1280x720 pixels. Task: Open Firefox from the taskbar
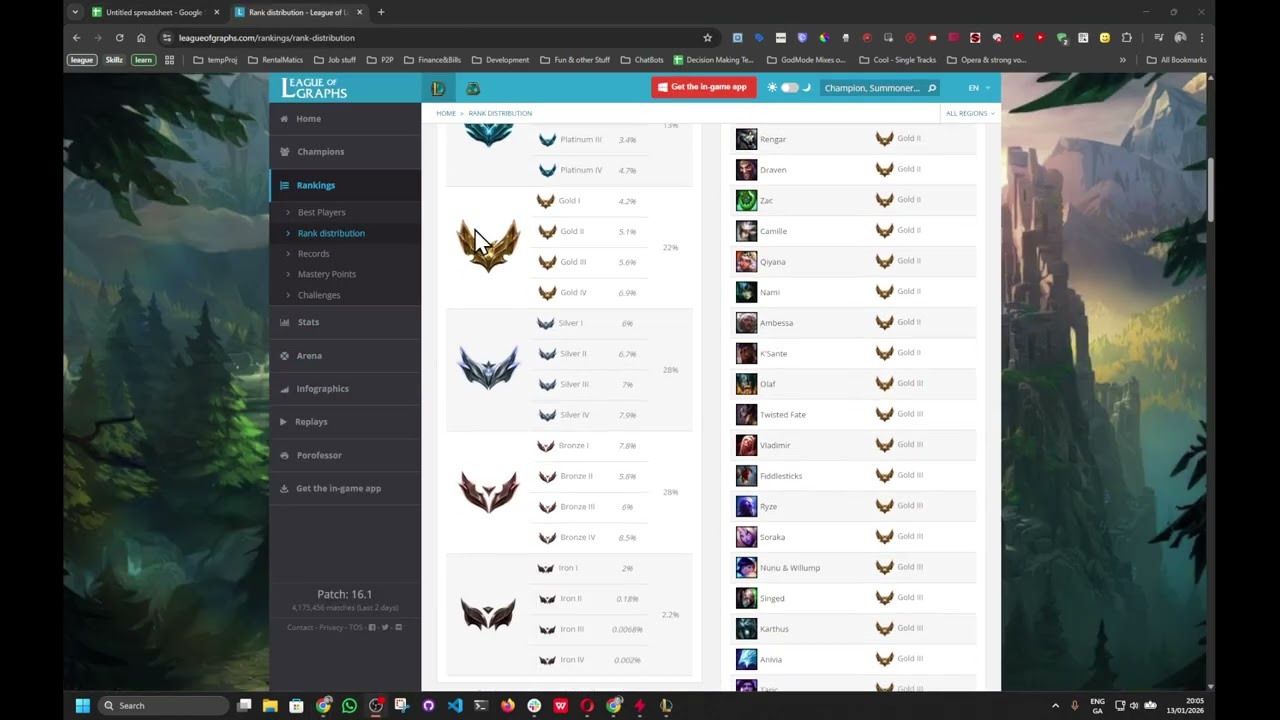[x=508, y=705]
